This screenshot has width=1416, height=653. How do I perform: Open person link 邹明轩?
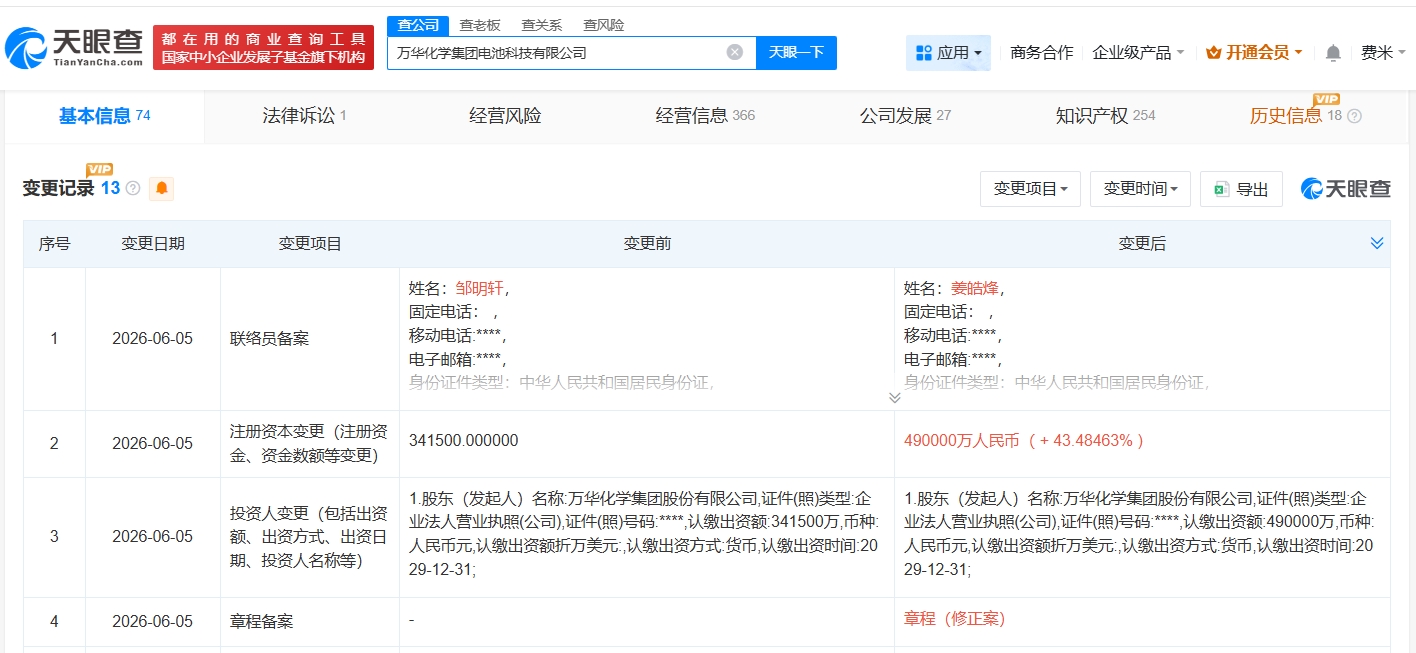point(480,288)
